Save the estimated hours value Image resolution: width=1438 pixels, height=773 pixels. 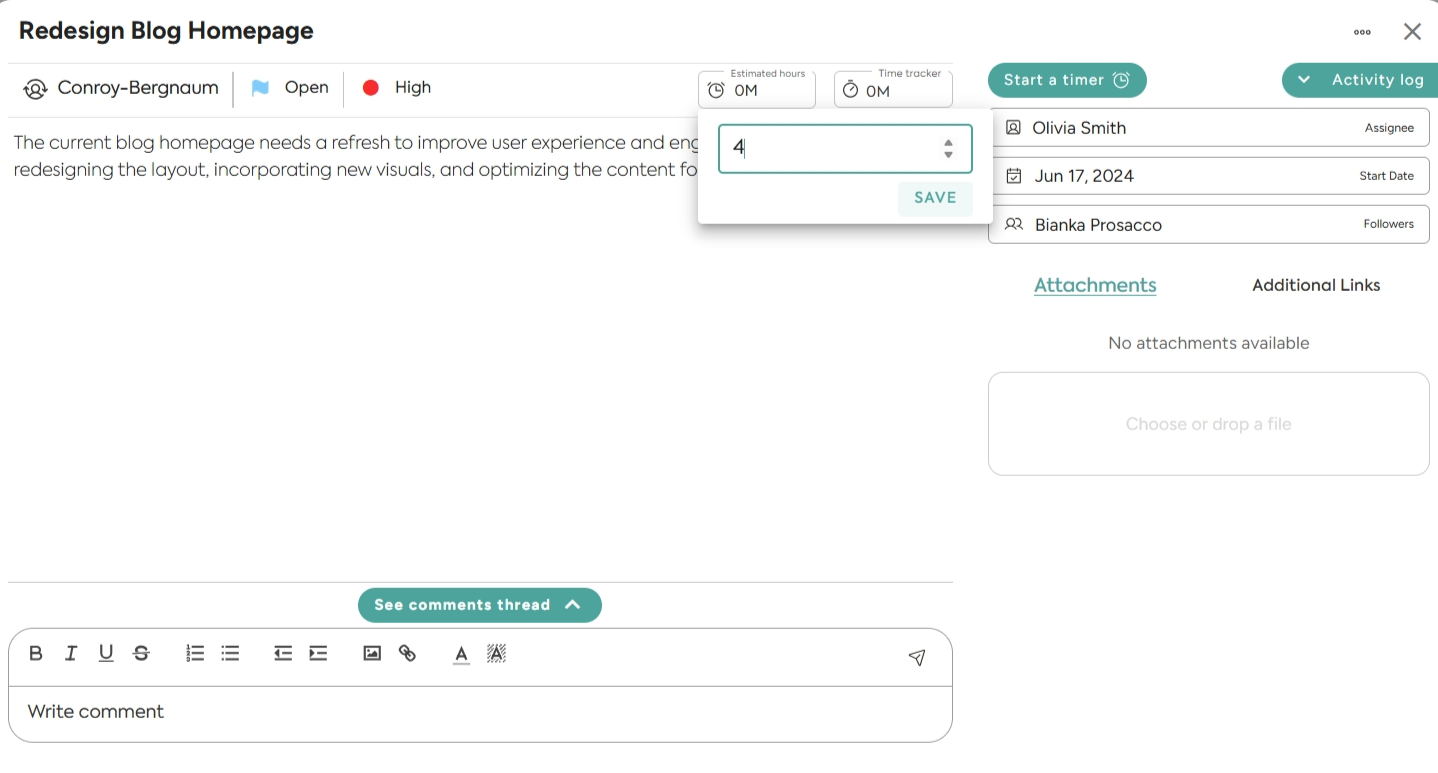(x=934, y=198)
